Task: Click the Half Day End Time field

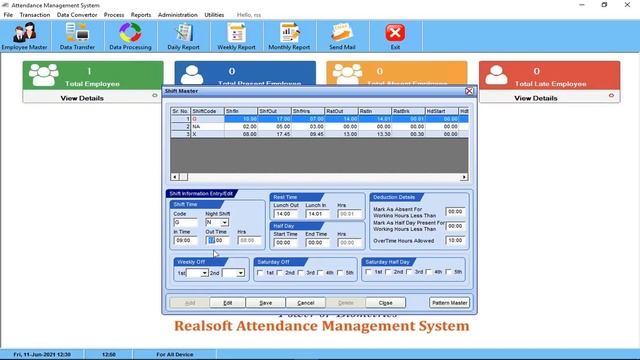Action: 317,242
